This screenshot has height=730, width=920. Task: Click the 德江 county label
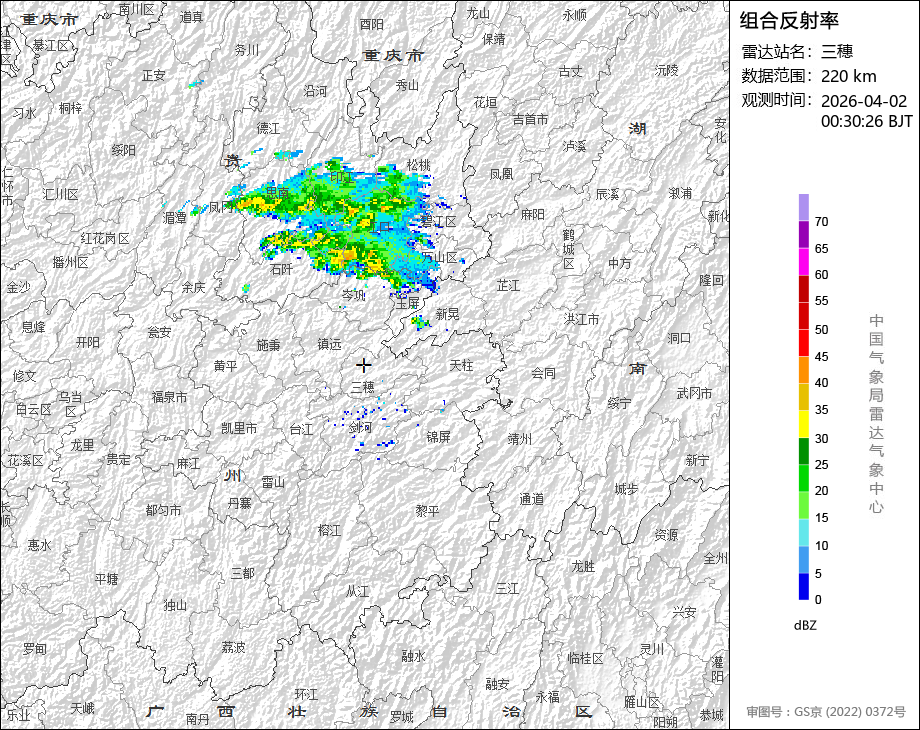click(268, 128)
